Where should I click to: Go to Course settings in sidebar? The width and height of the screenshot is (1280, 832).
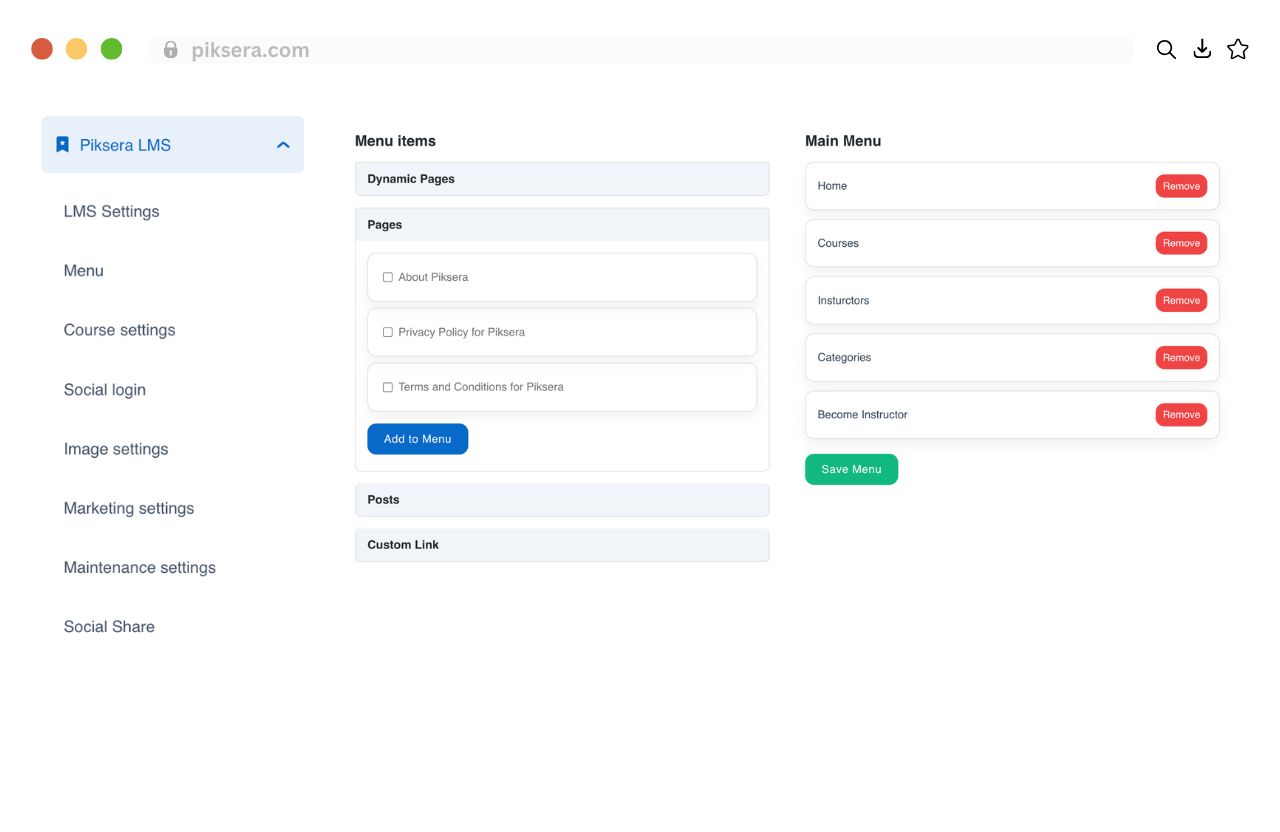tap(119, 330)
